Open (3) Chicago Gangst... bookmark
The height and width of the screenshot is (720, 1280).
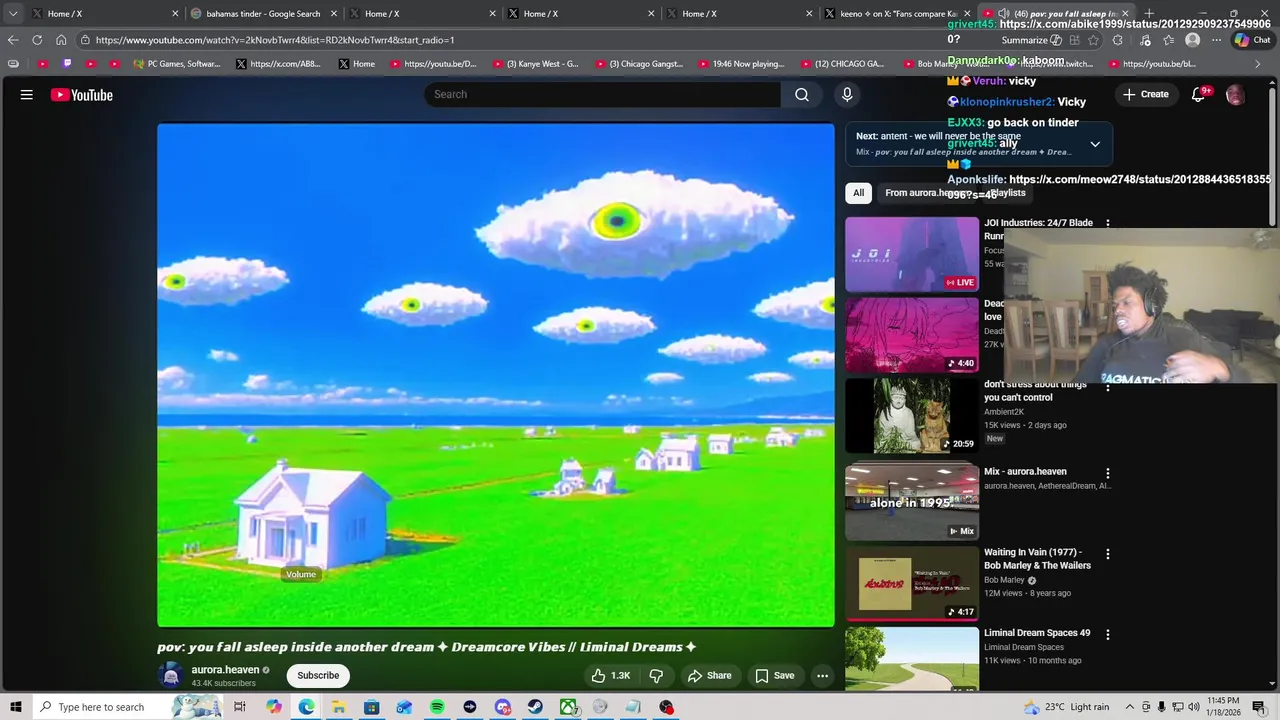[x=639, y=64]
